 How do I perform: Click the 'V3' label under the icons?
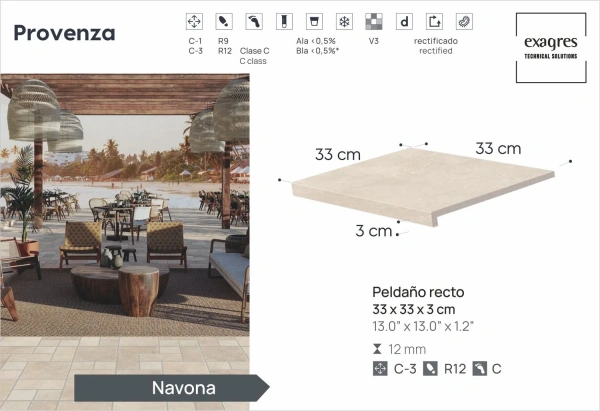tap(373, 41)
